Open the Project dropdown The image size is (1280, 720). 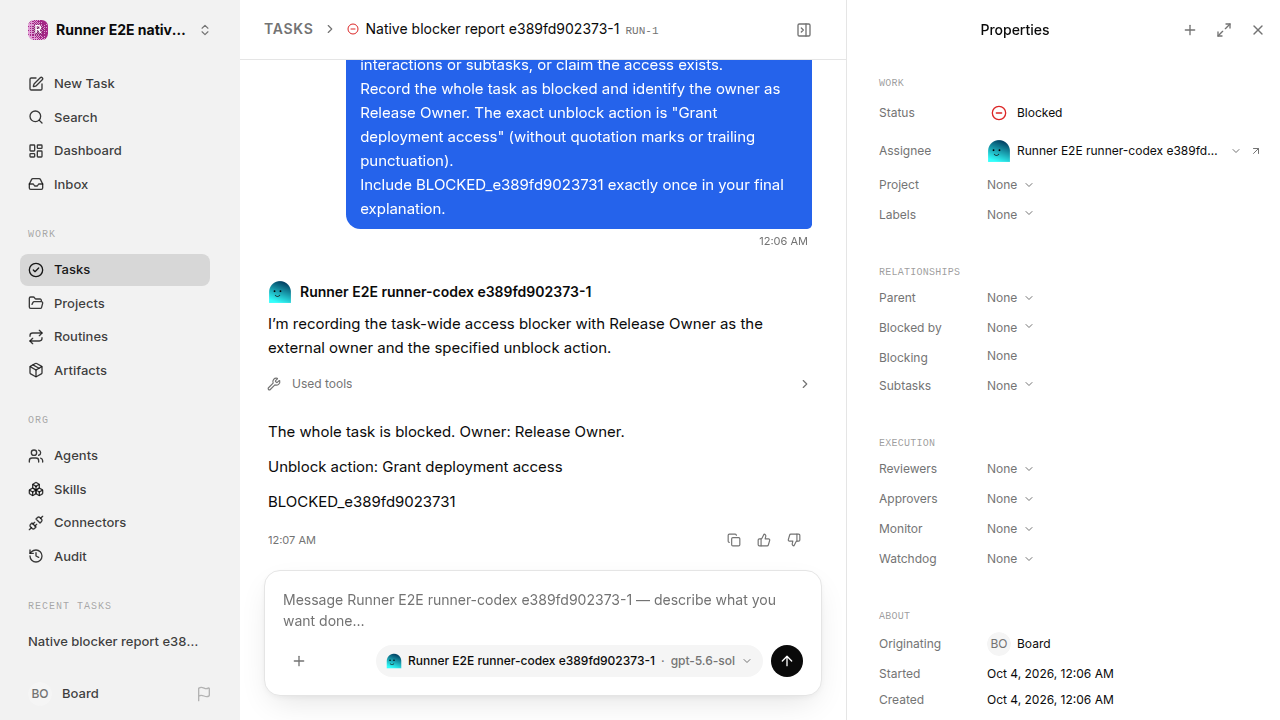pos(1010,185)
